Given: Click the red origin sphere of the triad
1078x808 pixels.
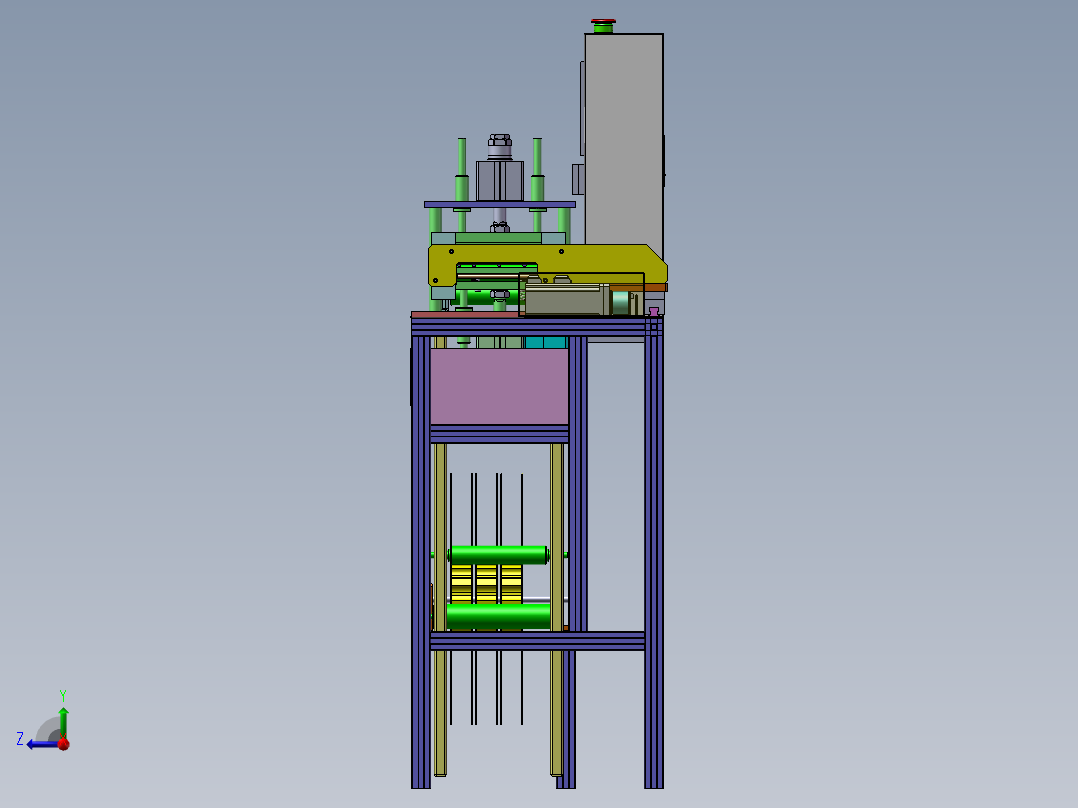Looking at the screenshot, I should (63, 744).
